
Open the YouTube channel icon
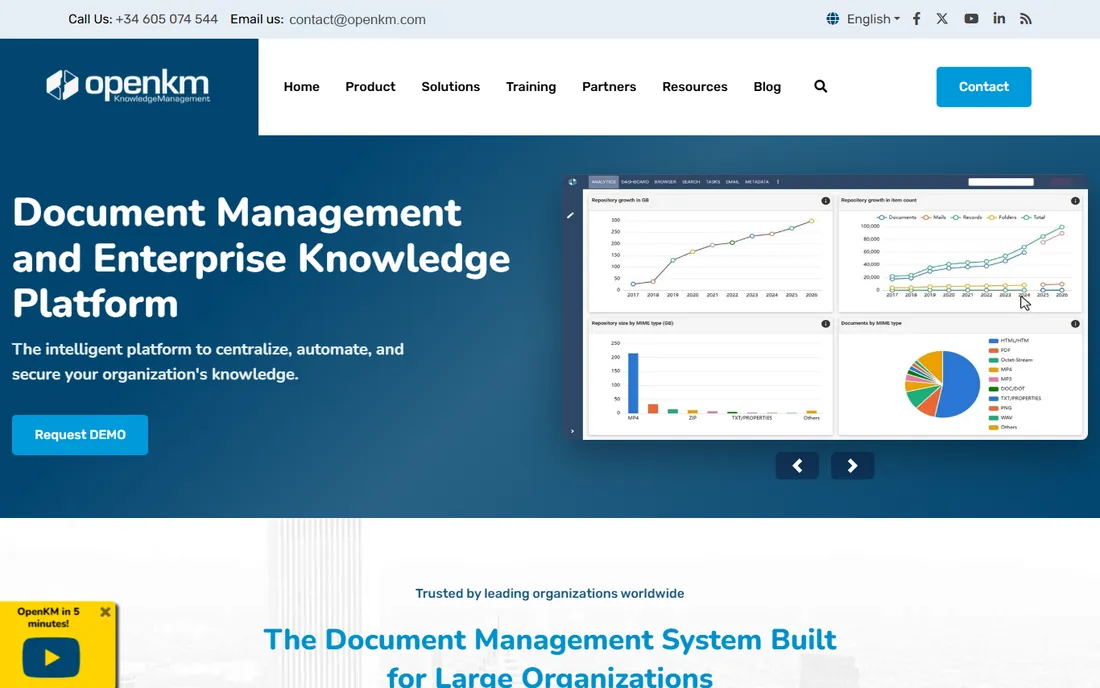point(971,19)
